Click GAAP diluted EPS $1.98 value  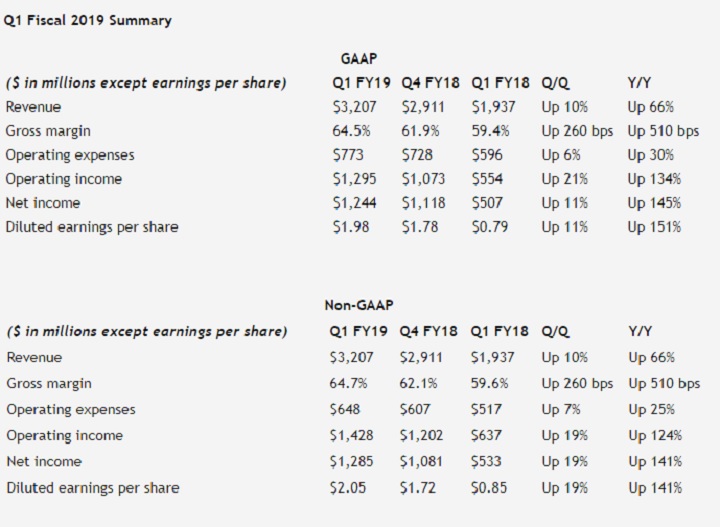pyautogui.click(x=350, y=227)
